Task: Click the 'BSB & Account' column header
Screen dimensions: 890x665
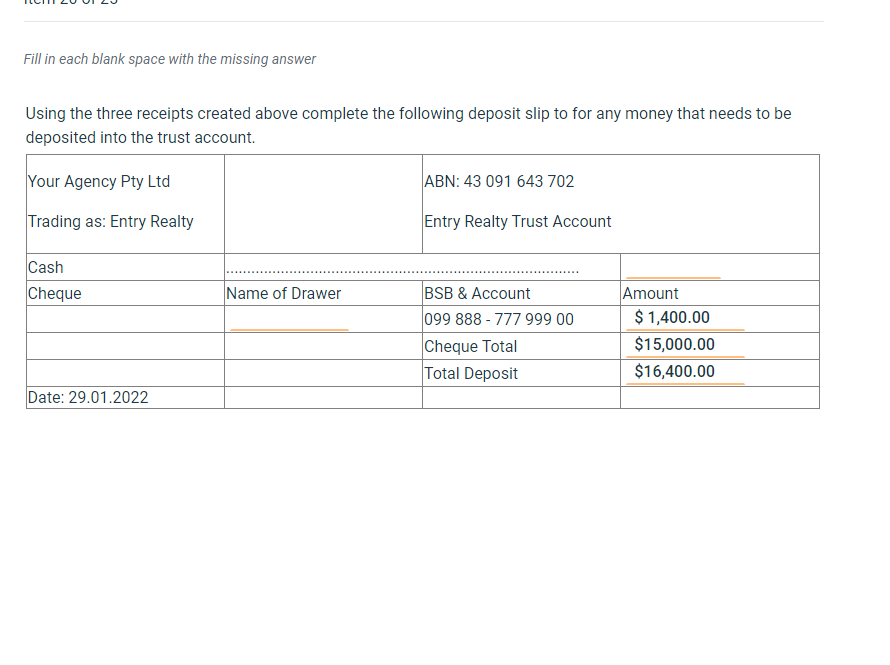Action: (477, 293)
